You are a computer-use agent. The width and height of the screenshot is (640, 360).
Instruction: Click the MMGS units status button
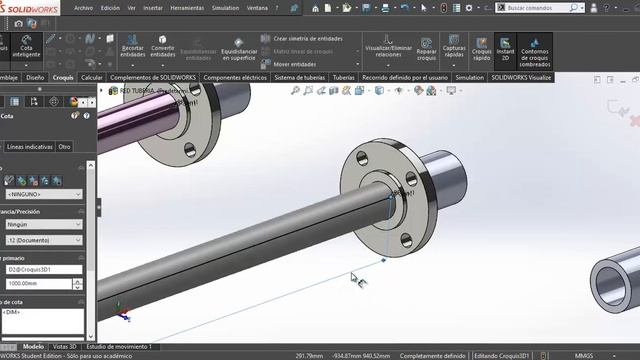tap(584, 356)
